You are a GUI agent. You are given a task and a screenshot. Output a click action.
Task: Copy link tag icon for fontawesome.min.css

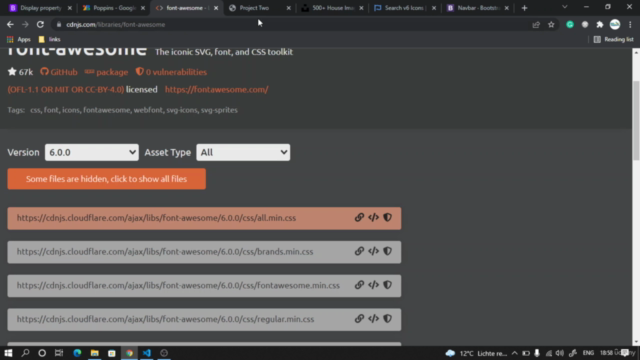(x=373, y=285)
